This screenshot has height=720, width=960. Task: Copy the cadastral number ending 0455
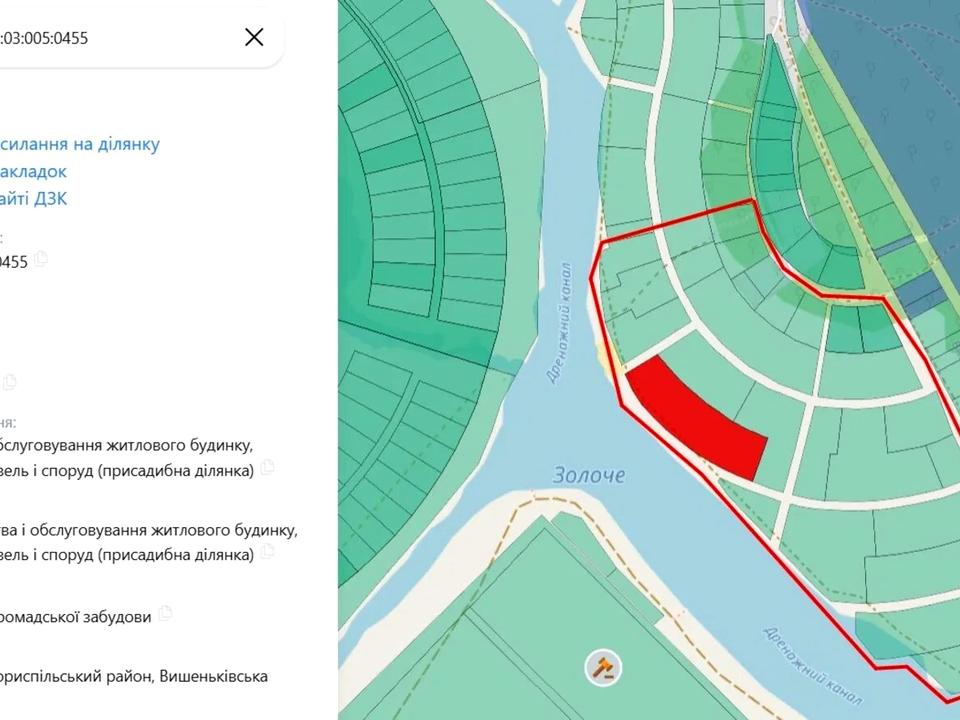point(41,260)
